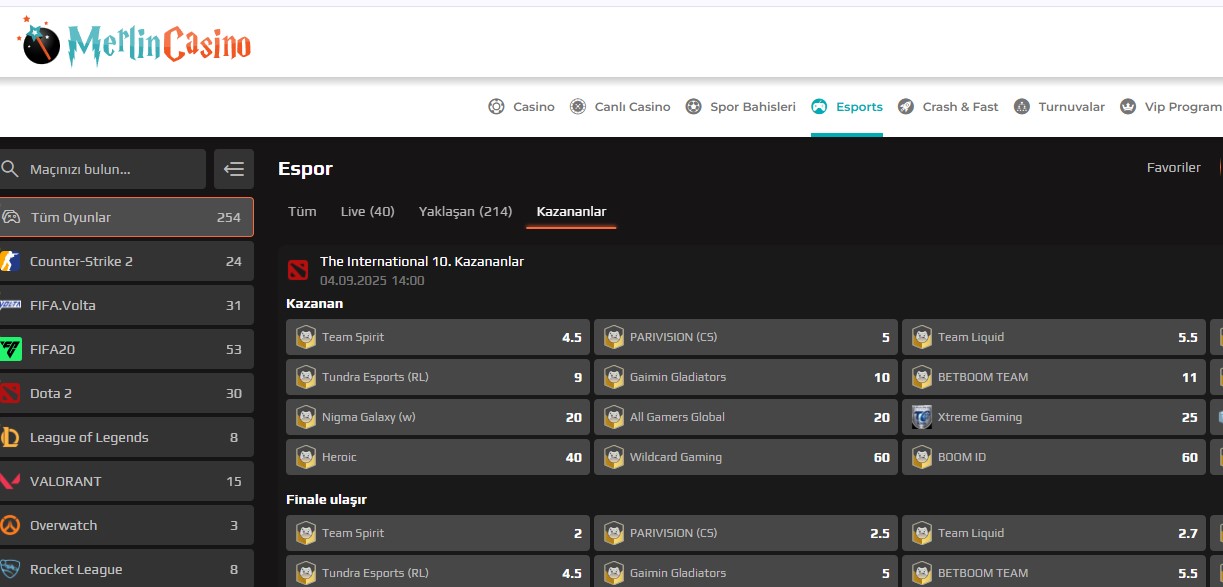The height and width of the screenshot is (587, 1223).
Task: Collapse the sidebar with the menu toggle icon
Action: tap(234, 169)
